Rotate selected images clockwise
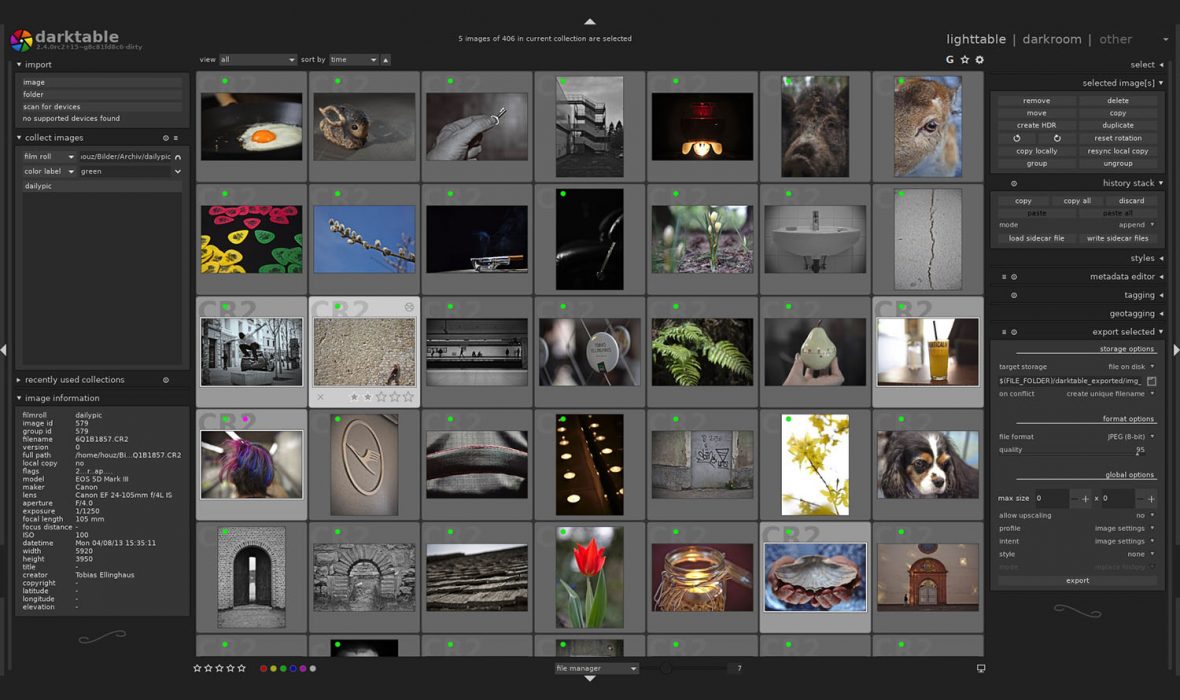The height and width of the screenshot is (700, 1180). [x=1057, y=138]
